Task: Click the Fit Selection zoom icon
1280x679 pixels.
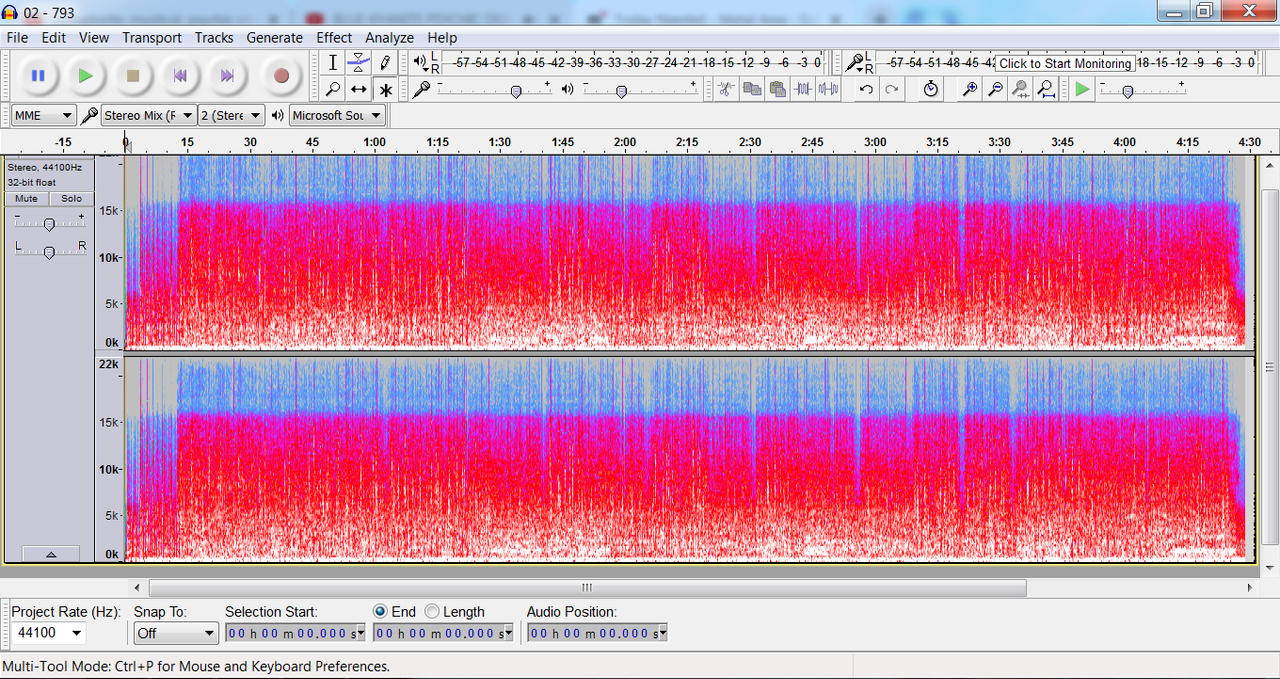Action: coord(1021,89)
